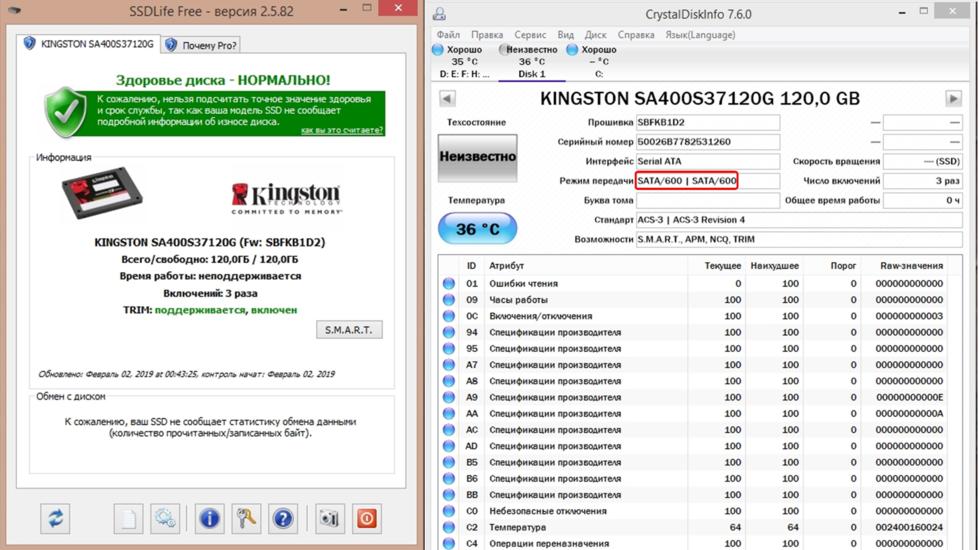The image size is (979, 550).
Task: Click the blue question mark help icon
Action: 283,518
